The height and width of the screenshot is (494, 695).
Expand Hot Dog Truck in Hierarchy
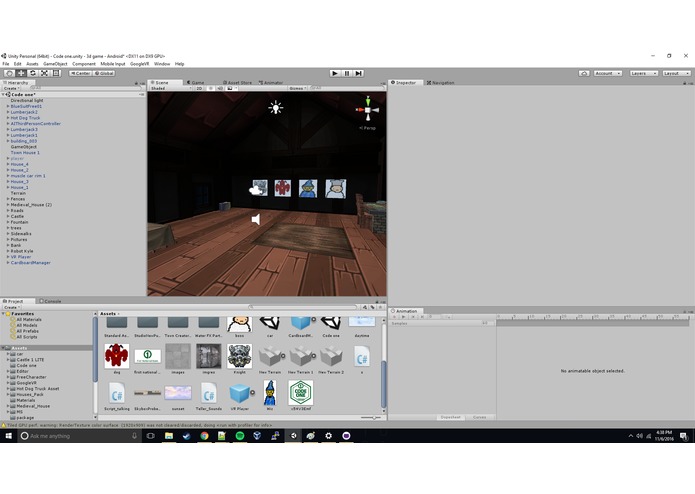click(8, 118)
